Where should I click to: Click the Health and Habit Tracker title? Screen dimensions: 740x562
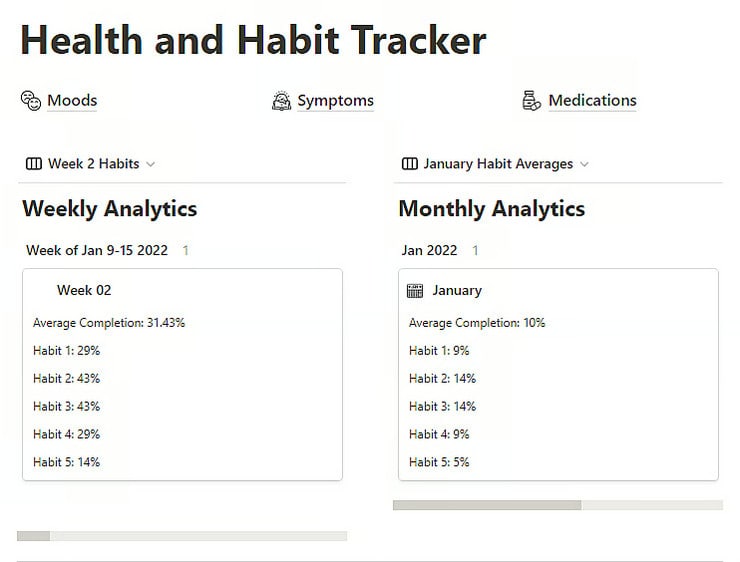253,41
